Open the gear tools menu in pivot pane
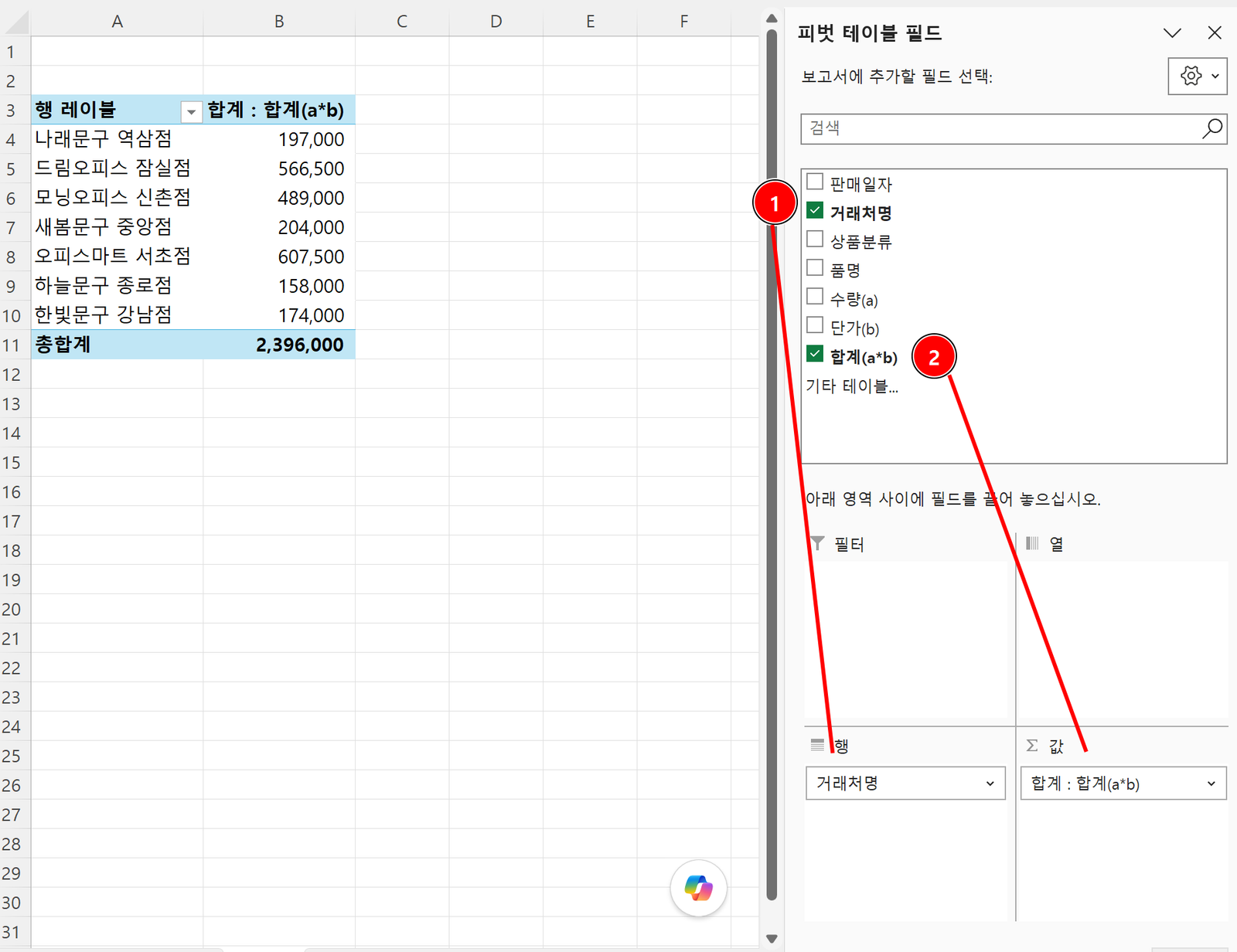 point(1198,76)
